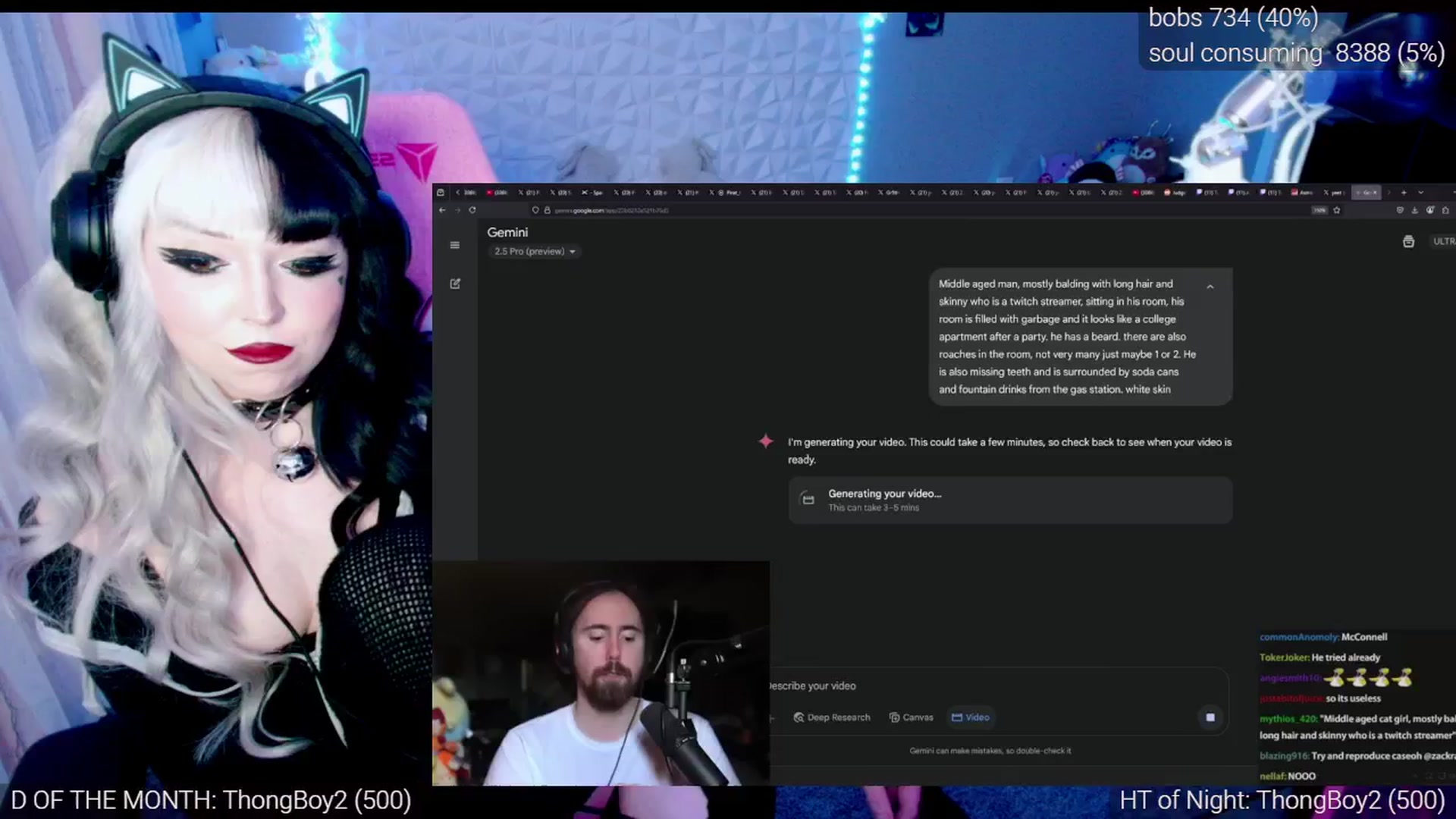Reset zoom via the address bar zoom badge
The image size is (1456, 819).
[x=1319, y=210]
